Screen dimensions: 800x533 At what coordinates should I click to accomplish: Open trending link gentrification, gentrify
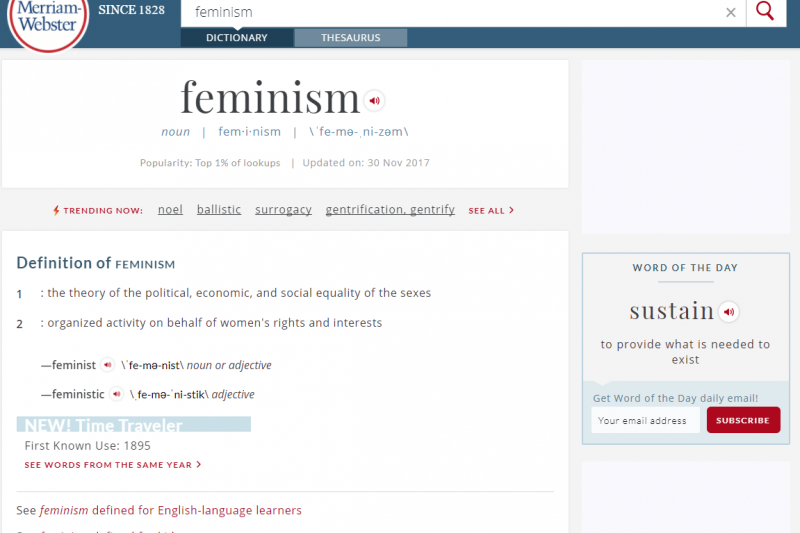(390, 210)
